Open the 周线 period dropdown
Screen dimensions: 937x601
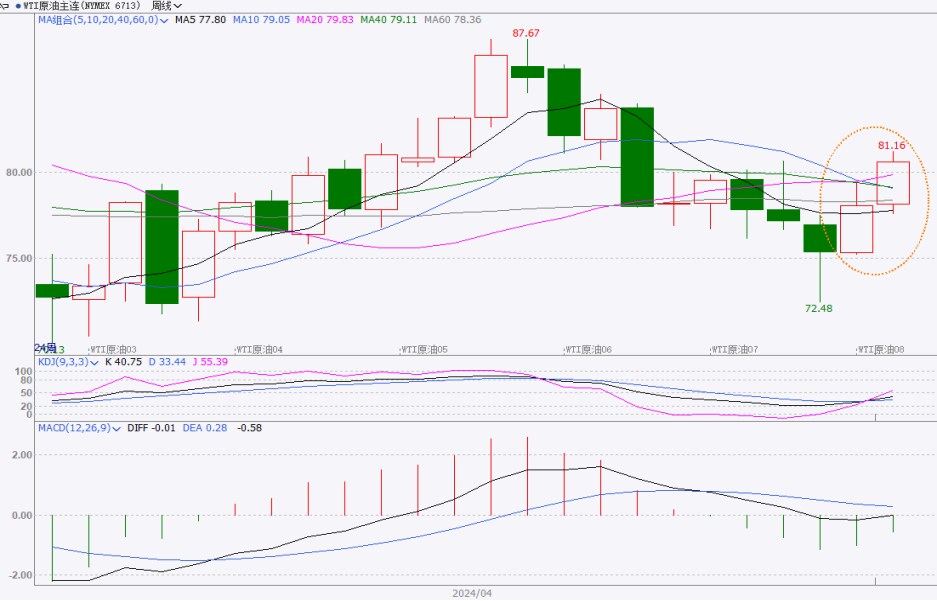point(171,5)
